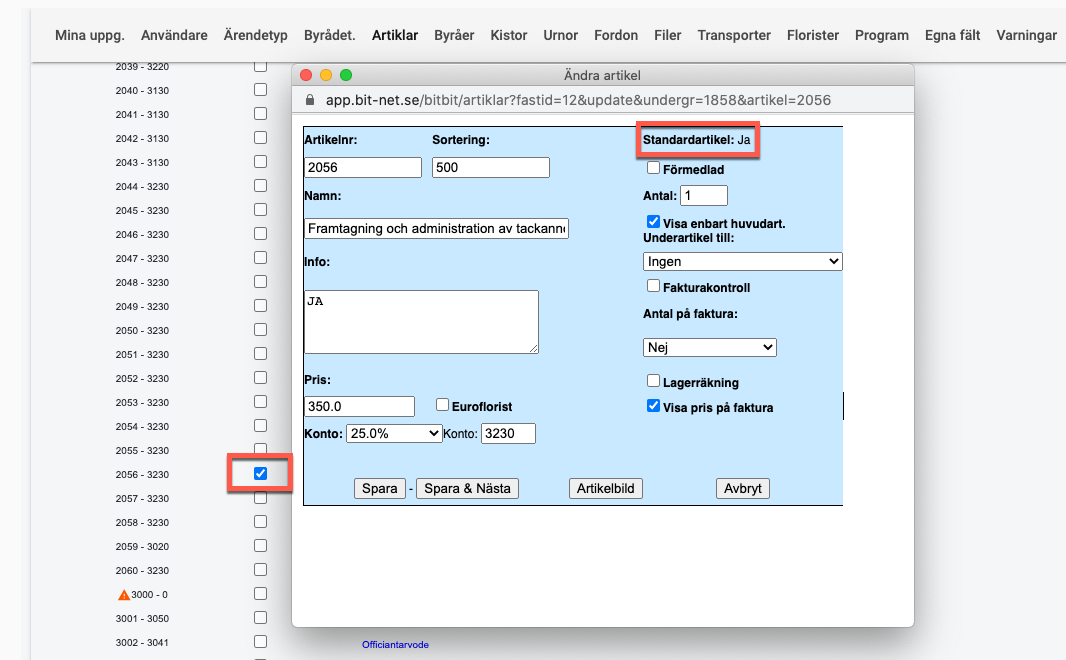The image size is (1066, 660).
Task: Click the Spara & Nästa button
Action: coord(467,489)
